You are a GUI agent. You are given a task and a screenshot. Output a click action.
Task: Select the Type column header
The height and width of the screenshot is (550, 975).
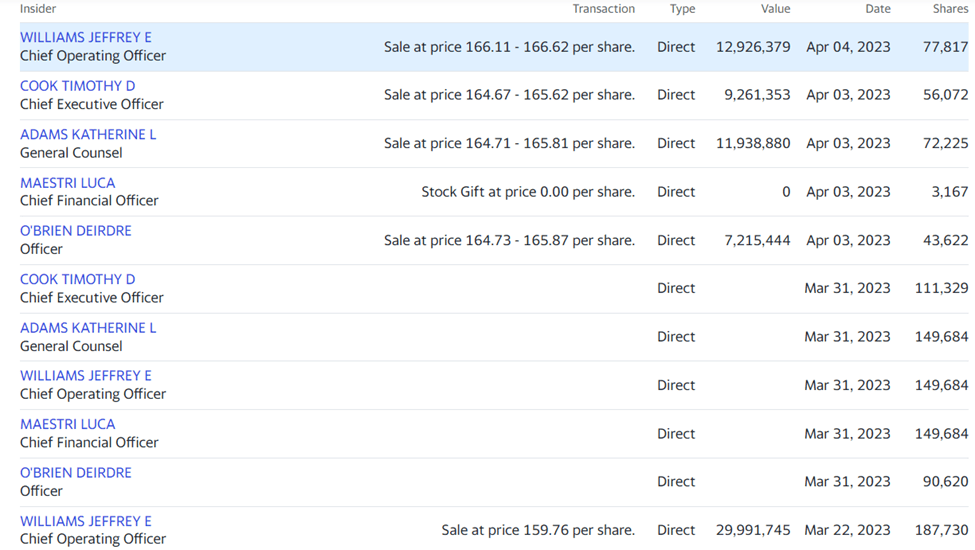[682, 9]
